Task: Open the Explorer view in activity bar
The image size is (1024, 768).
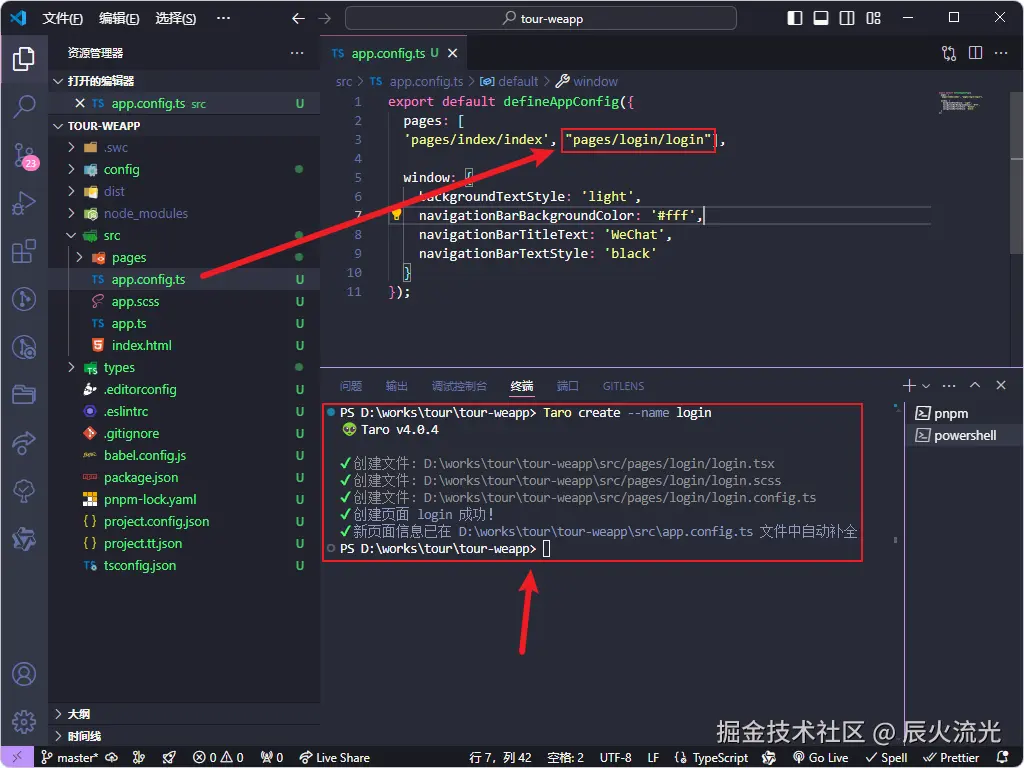Action: point(24,59)
